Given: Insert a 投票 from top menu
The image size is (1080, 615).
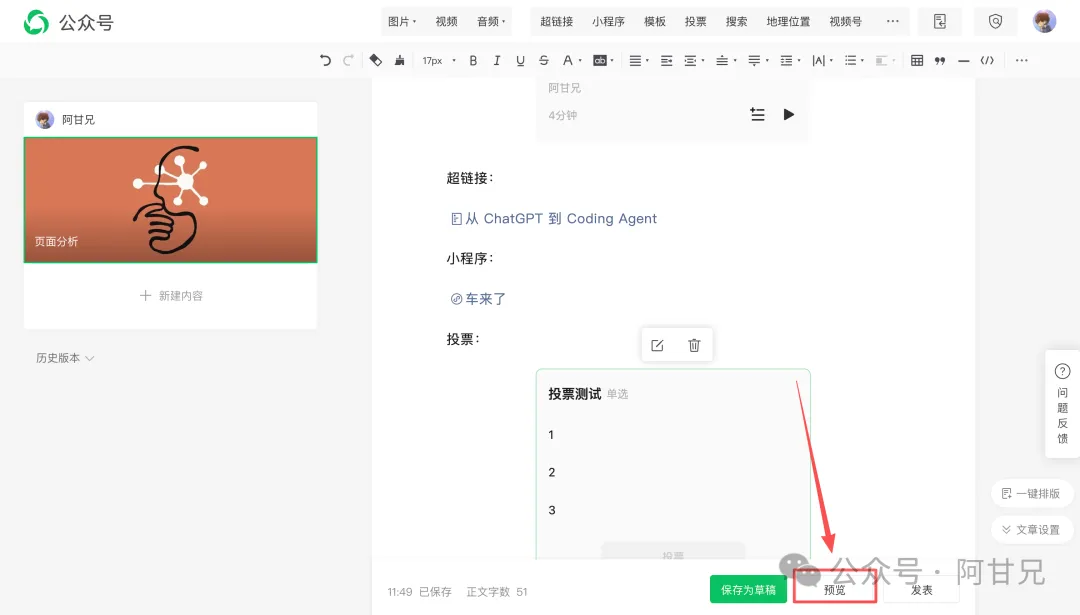Looking at the screenshot, I should point(696,21).
